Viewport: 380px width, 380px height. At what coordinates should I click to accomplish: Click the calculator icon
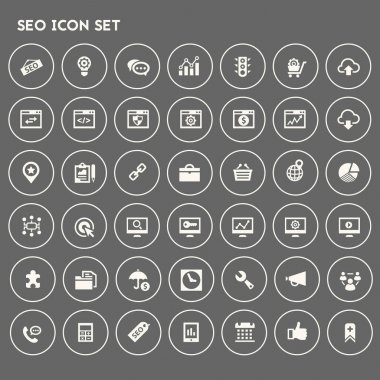(x=86, y=332)
